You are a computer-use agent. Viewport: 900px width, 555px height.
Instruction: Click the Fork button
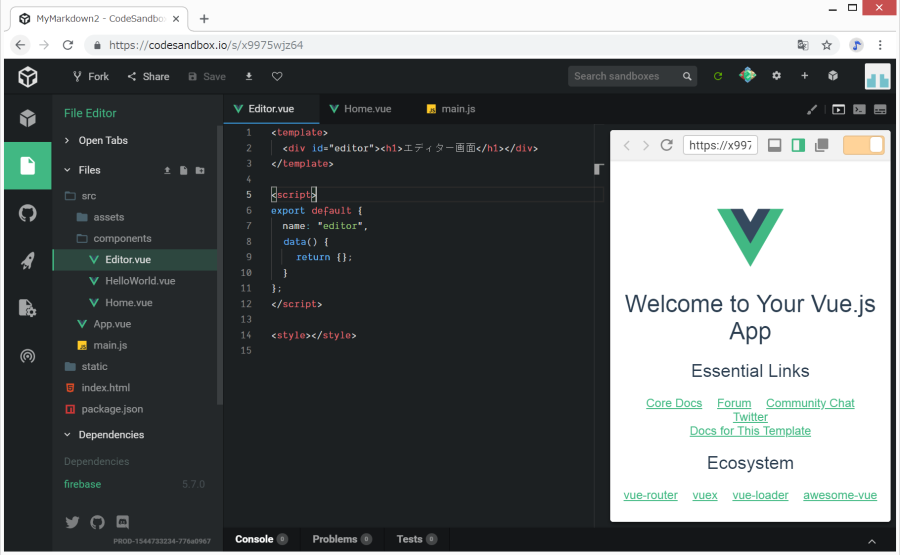pos(90,76)
